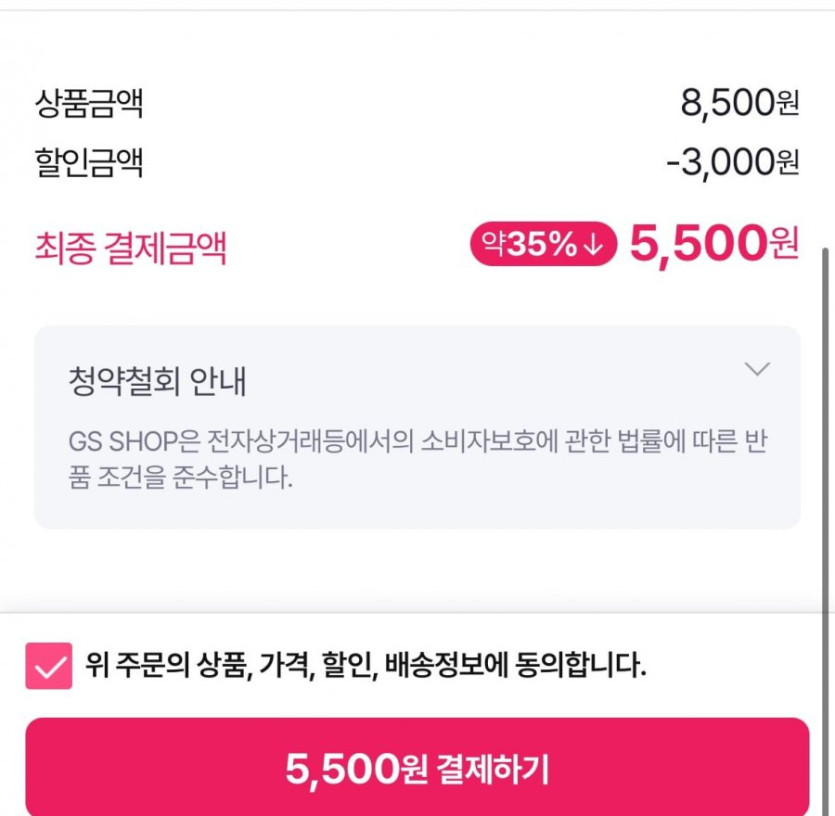835x816 pixels.
Task: Select the 상품금액 label
Action: pyautogui.click(x=89, y=103)
